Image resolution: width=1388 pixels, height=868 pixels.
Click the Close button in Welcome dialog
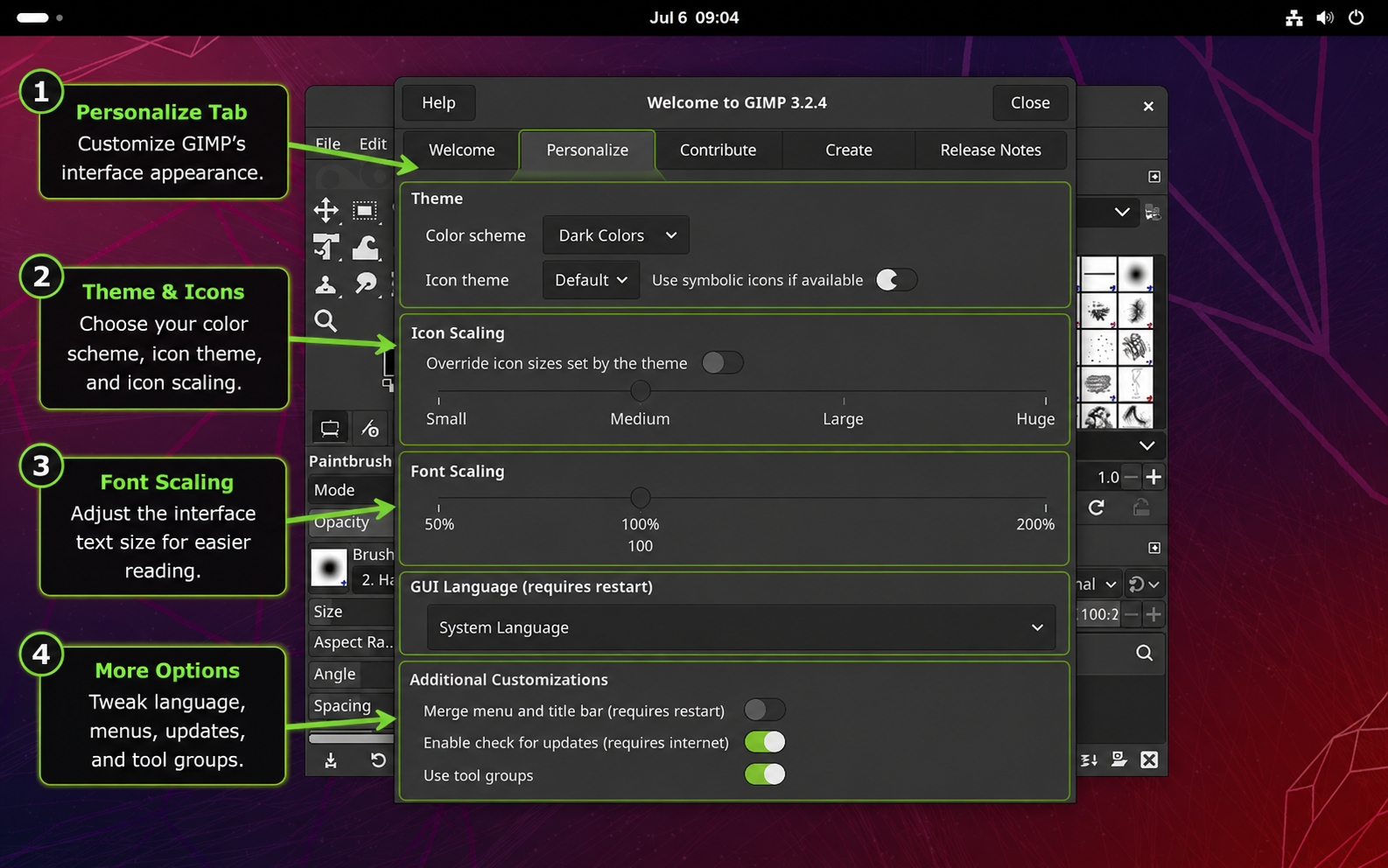tap(1030, 102)
